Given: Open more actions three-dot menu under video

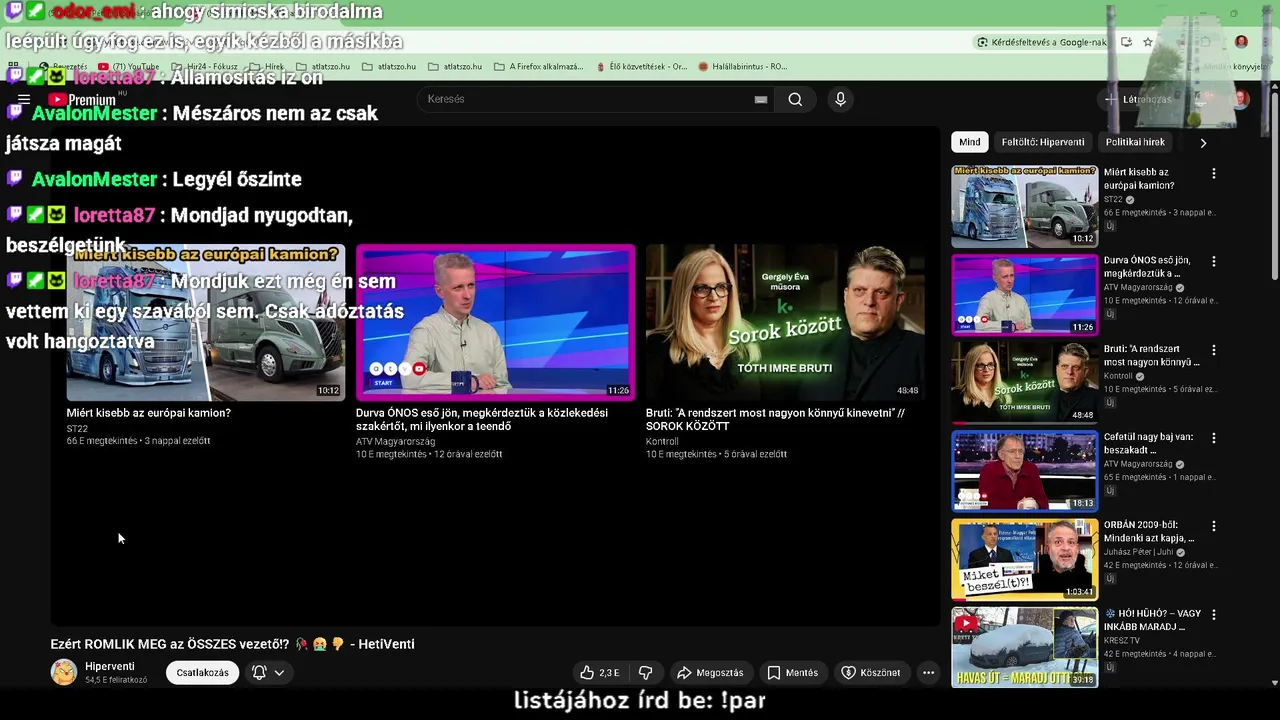Looking at the screenshot, I should point(928,673).
